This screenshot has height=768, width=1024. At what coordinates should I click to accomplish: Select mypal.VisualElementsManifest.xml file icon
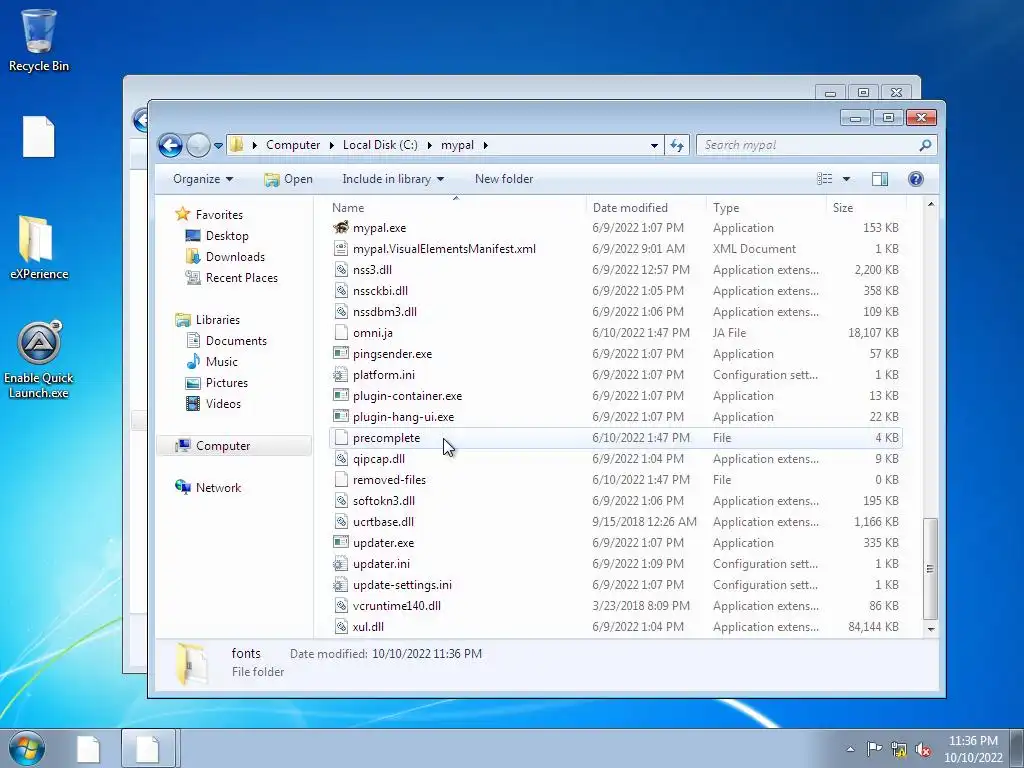coord(341,249)
